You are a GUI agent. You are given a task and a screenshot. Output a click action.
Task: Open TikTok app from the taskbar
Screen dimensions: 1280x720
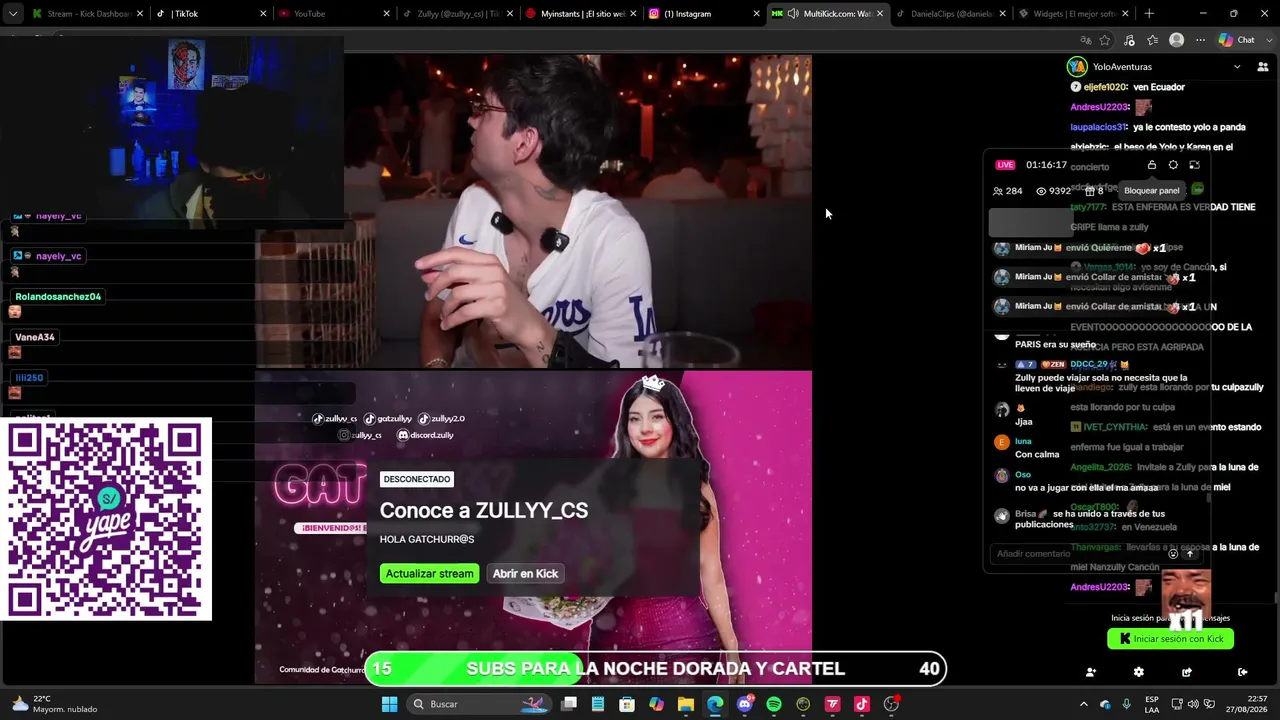(862, 704)
